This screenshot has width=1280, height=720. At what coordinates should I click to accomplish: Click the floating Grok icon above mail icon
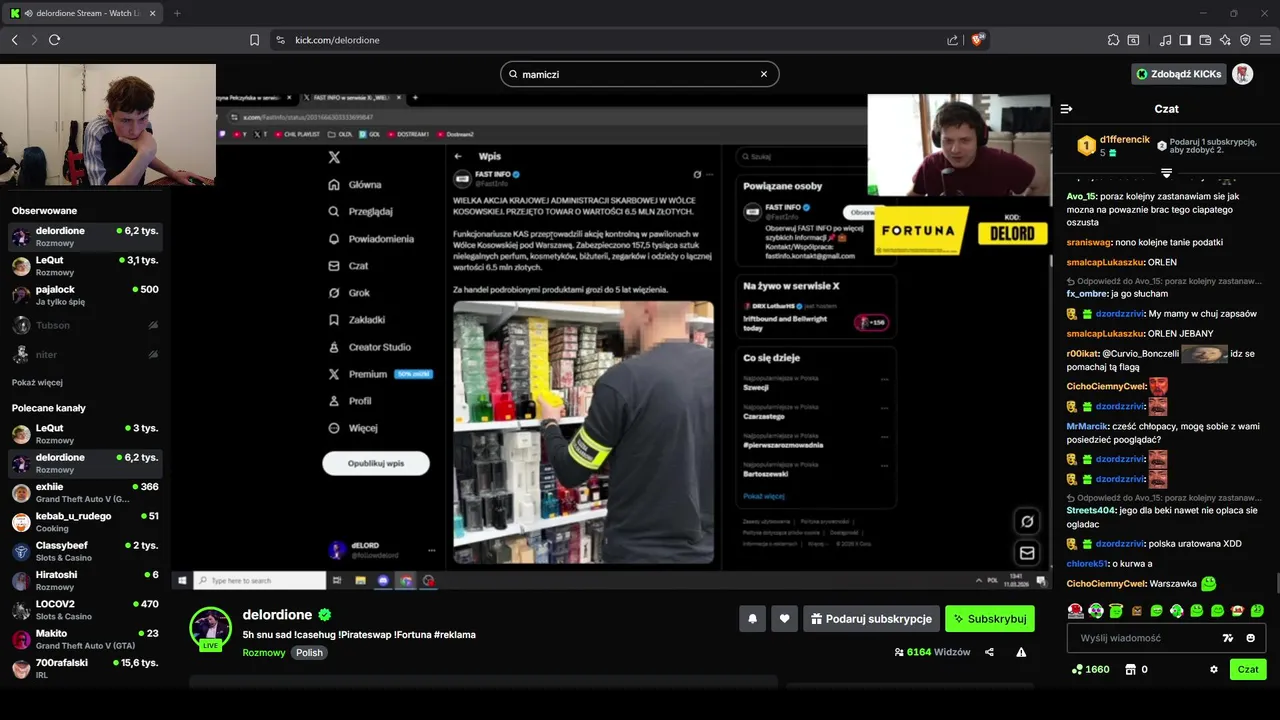[1027, 521]
